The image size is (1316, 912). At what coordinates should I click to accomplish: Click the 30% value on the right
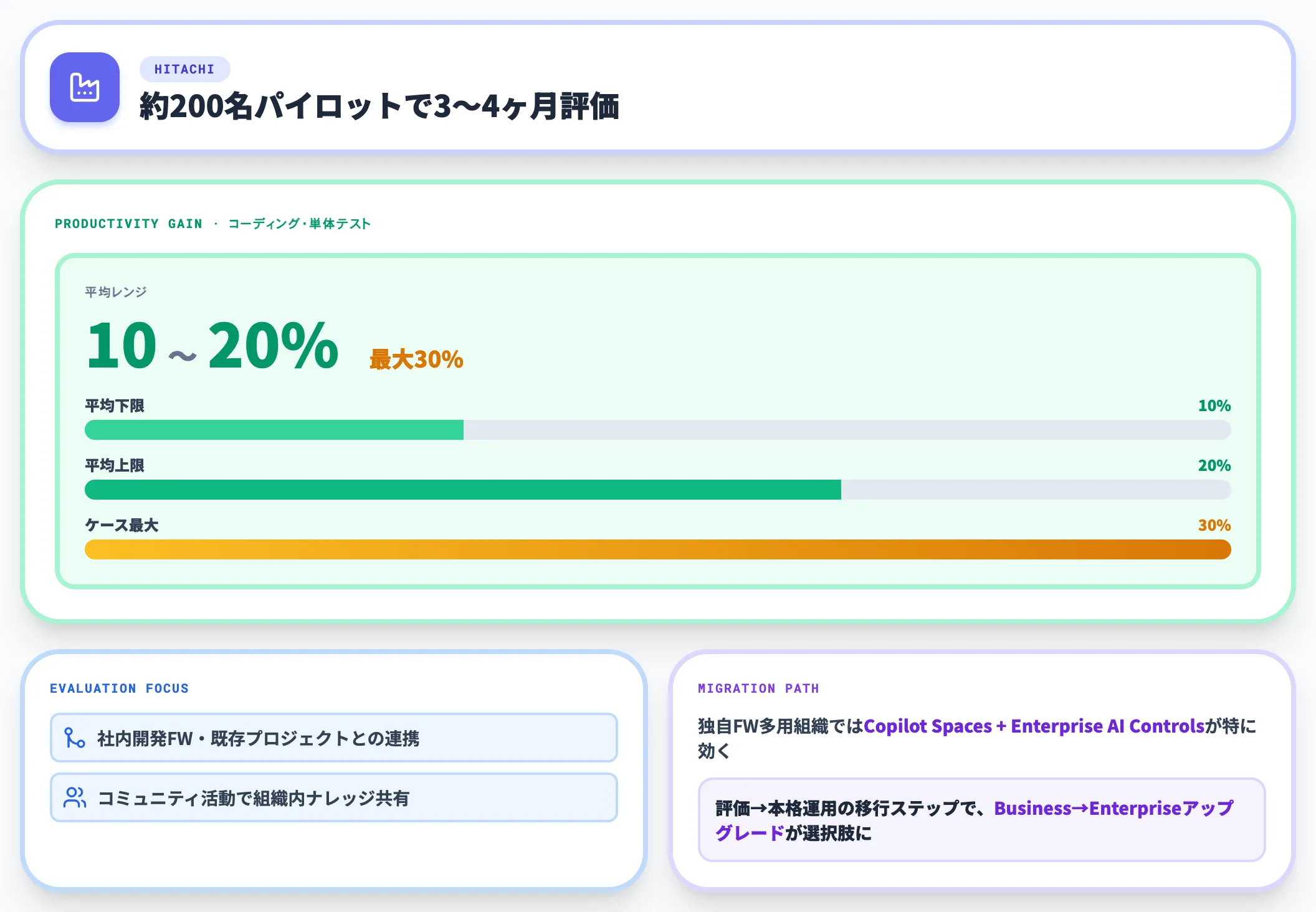pyautogui.click(x=1214, y=526)
